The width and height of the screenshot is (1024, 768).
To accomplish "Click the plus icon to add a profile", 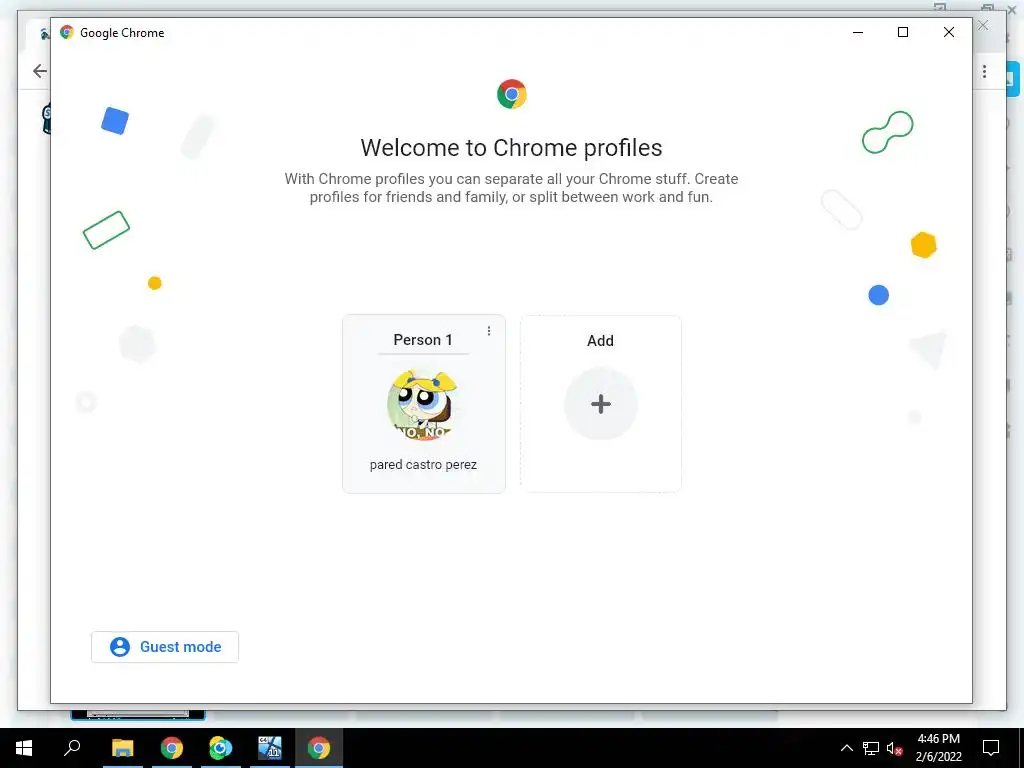I will coord(601,404).
